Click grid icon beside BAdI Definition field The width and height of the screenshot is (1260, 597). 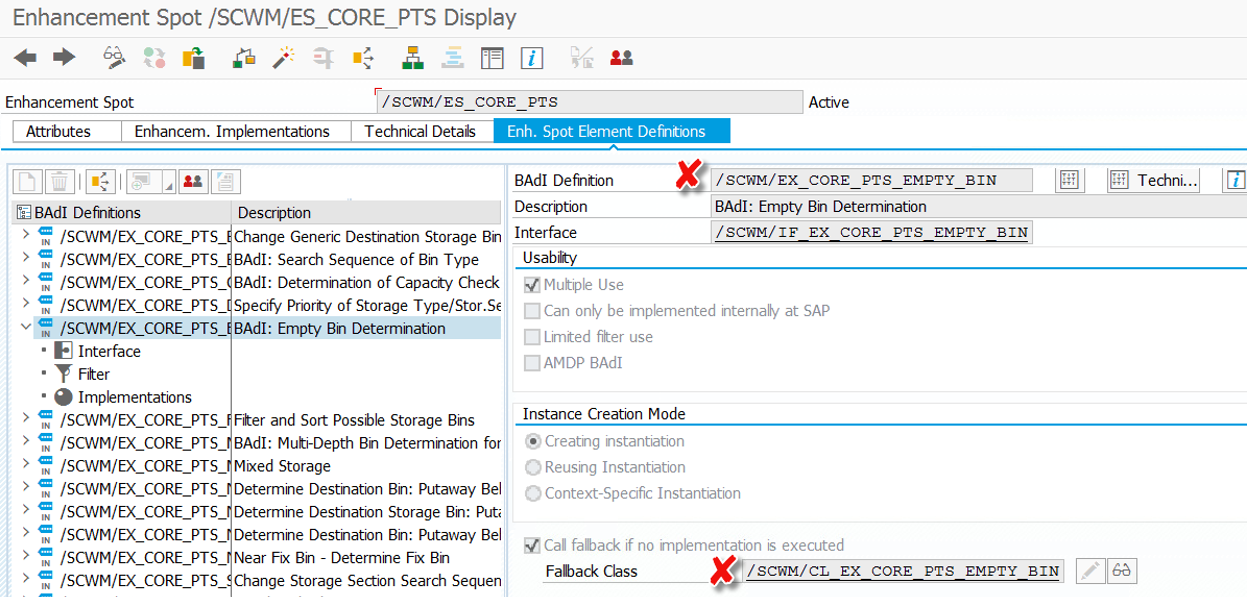(1070, 180)
